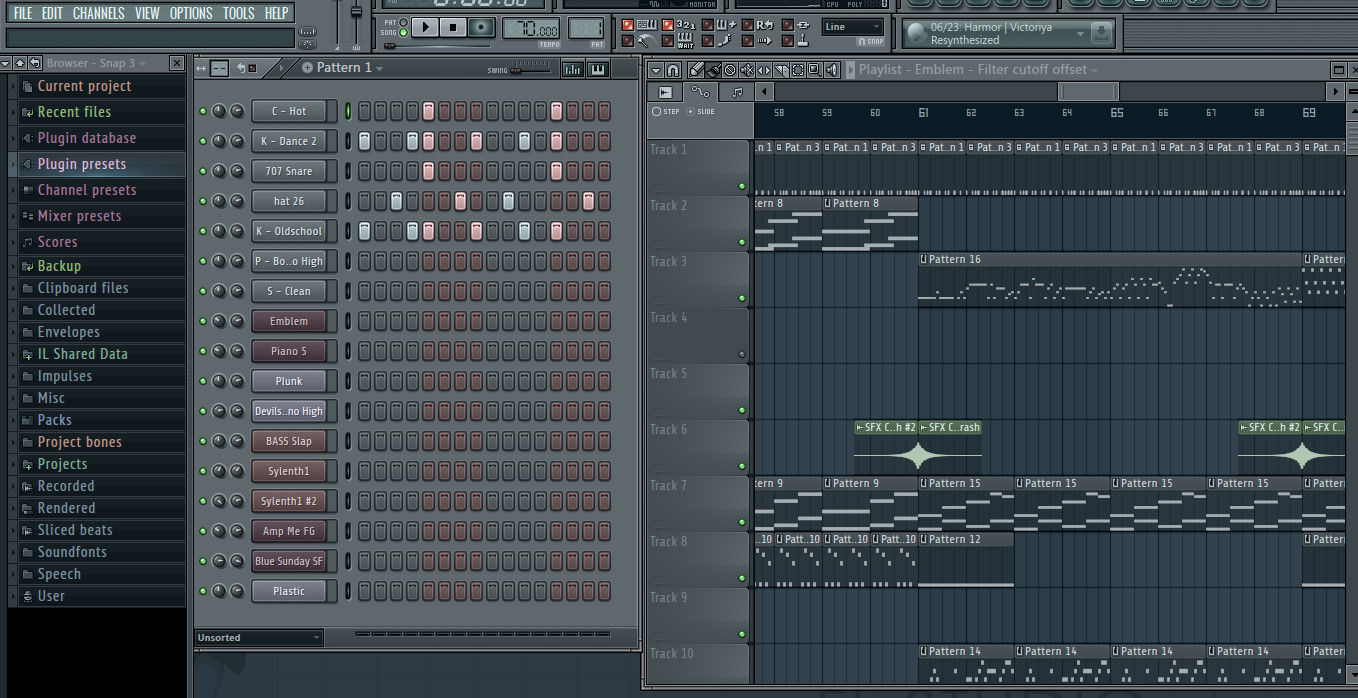This screenshot has width=1358, height=698.
Task: Mute the C - Hot channel
Action: (x=204, y=111)
